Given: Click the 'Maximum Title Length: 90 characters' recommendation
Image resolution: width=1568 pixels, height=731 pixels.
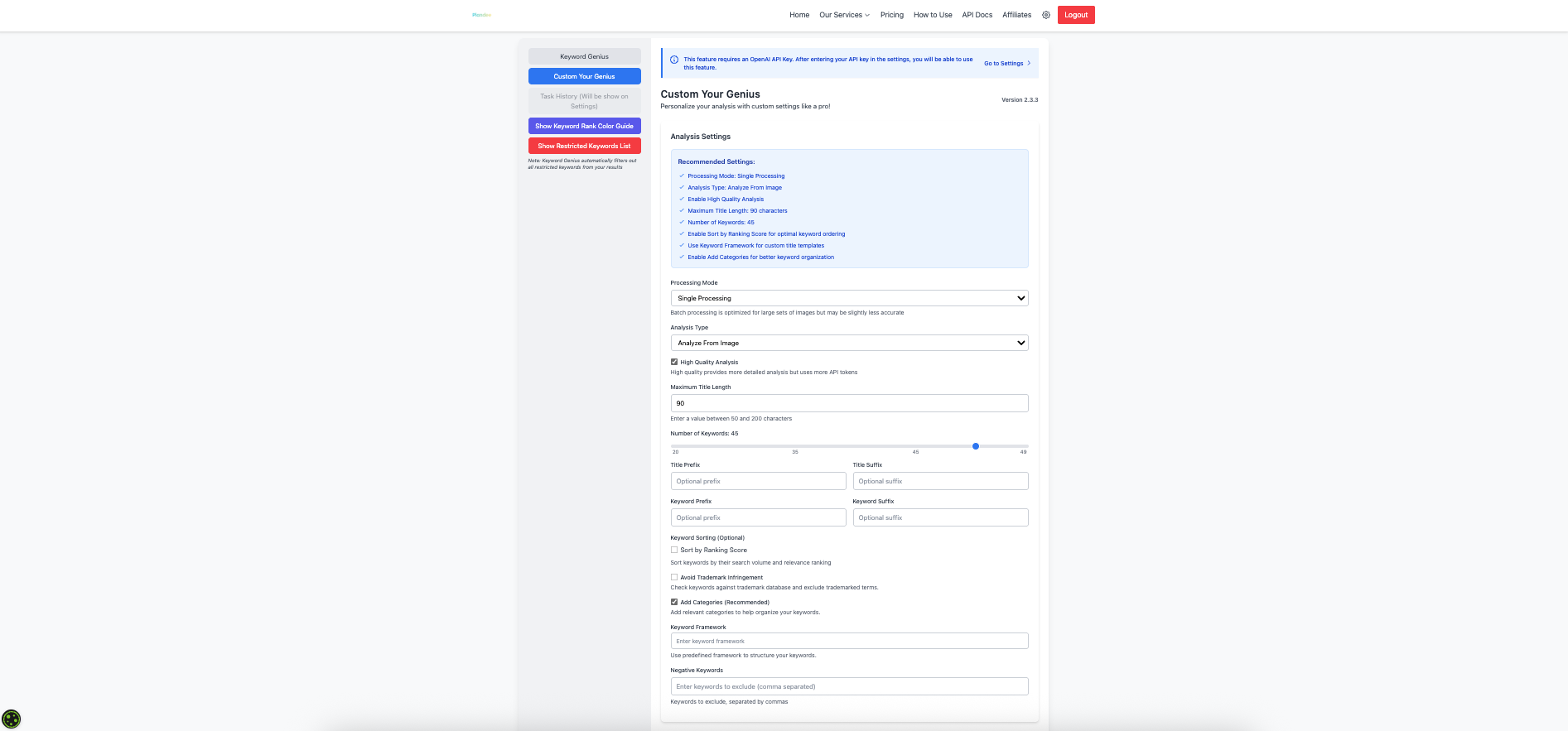Looking at the screenshot, I should point(737,210).
